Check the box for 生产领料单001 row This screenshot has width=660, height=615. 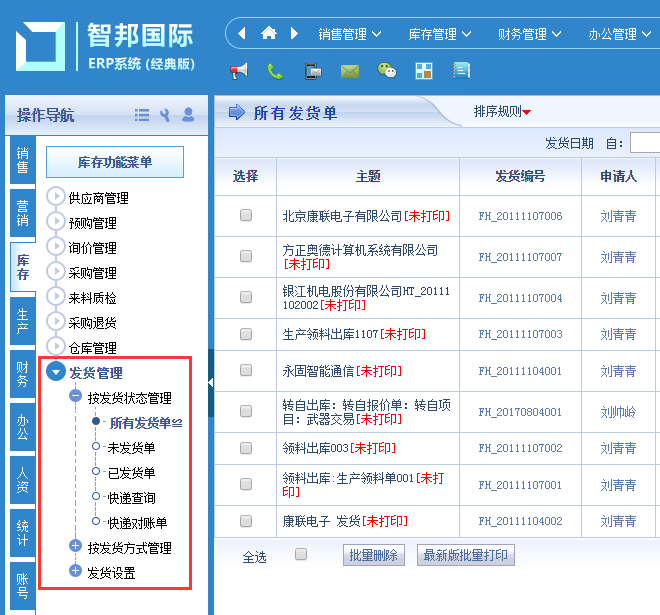point(246,484)
